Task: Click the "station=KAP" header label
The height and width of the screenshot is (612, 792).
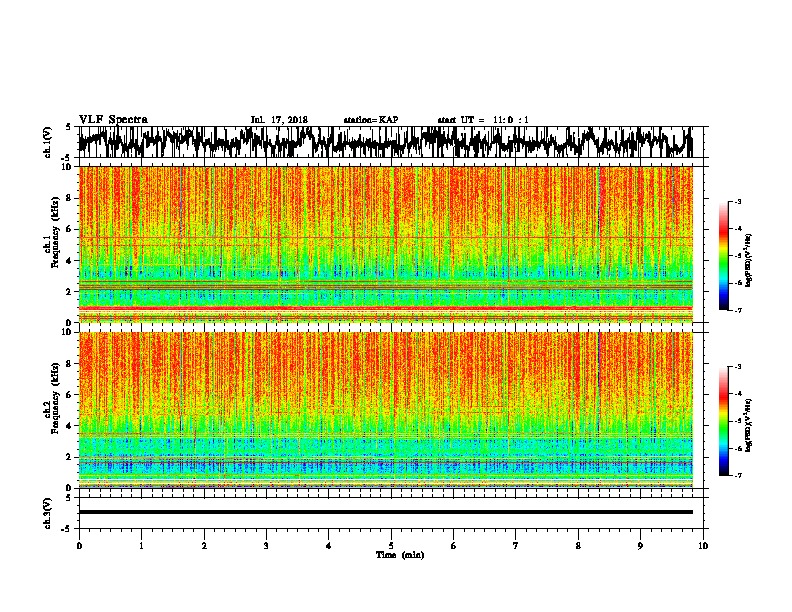Action: pos(371,120)
